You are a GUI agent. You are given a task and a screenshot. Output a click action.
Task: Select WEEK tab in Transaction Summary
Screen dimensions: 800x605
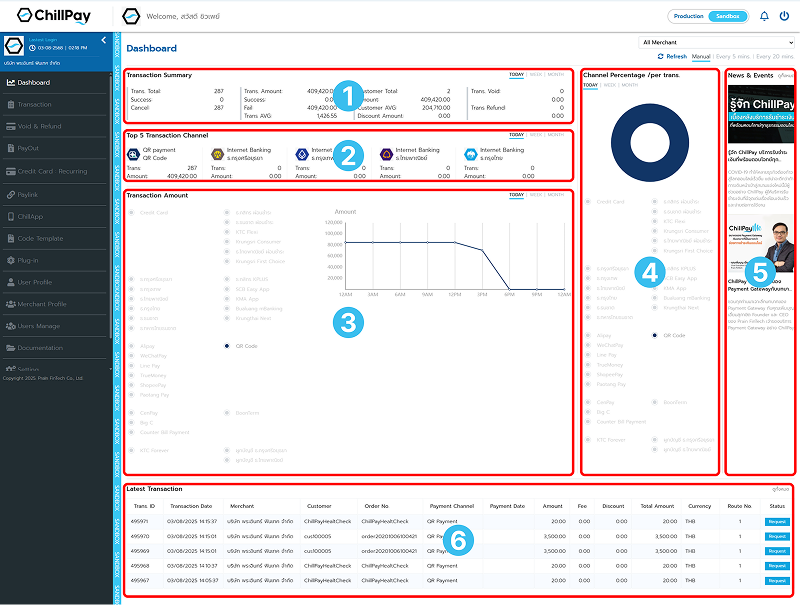[536, 74]
